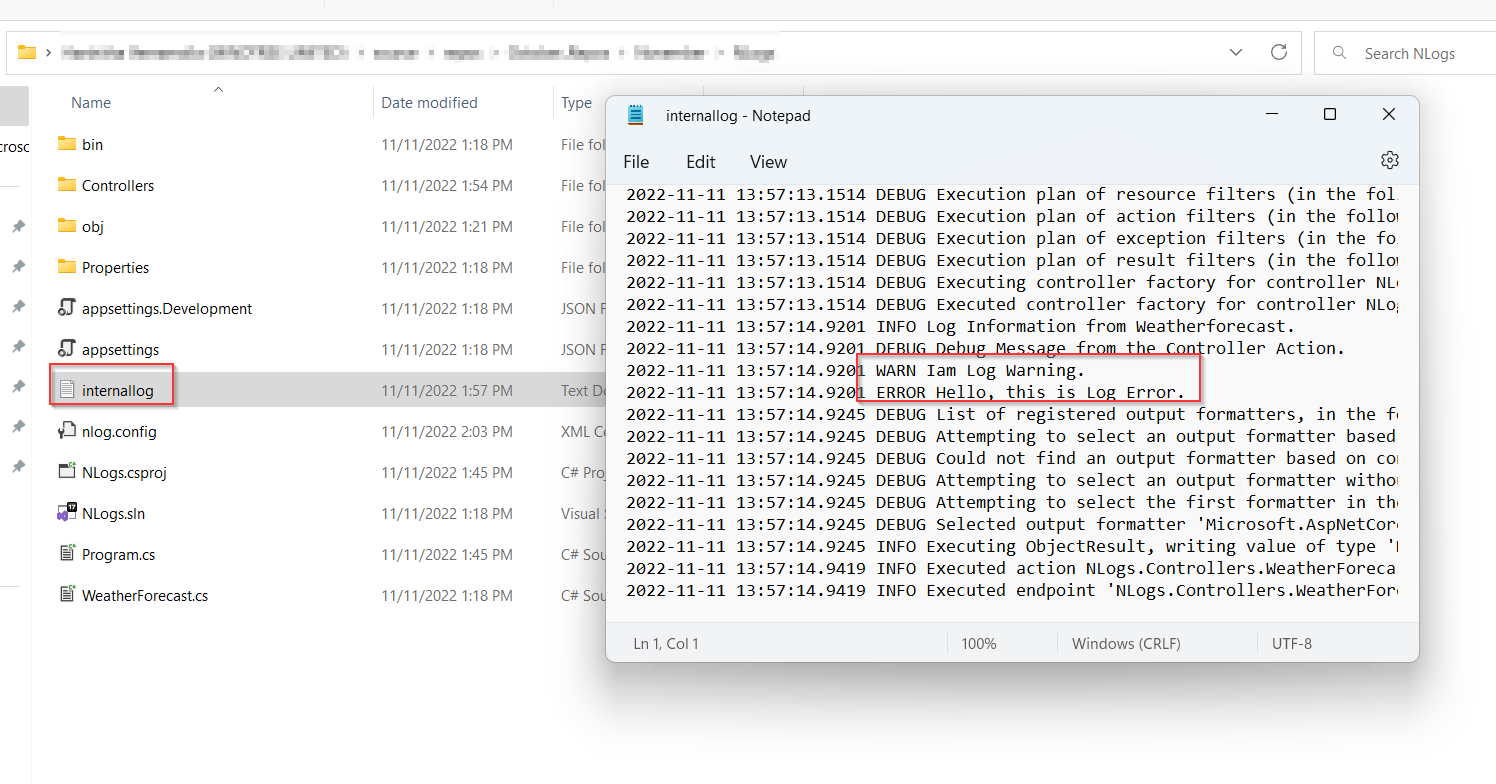Click Controllers' 11/11/2022 1:54 PM date
Screen dimensions: 1496x784
coord(447,186)
